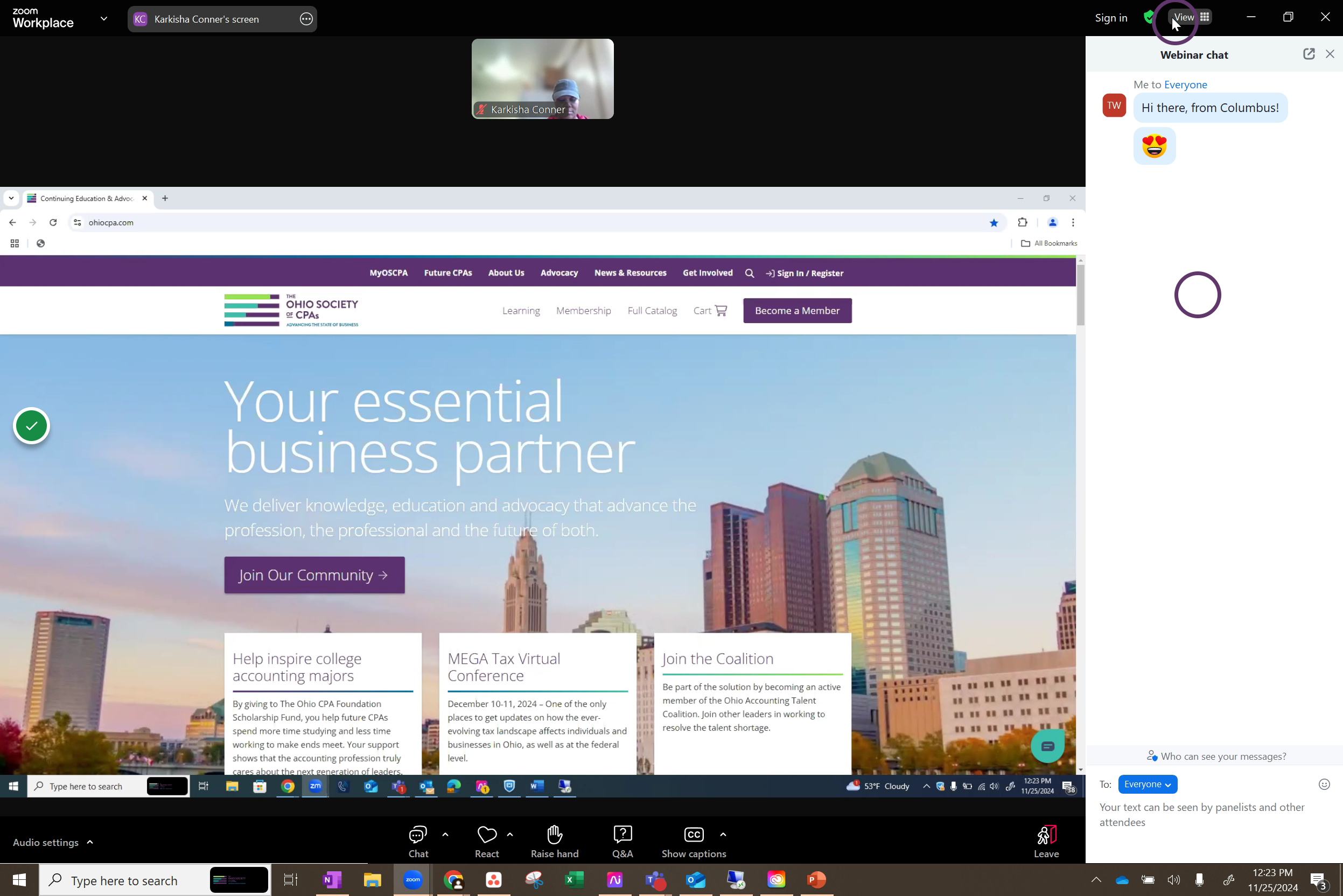The image size is (1343, 896).
Task: Click the shared site's teal chat bubble icon
Action: (1047, 745)
